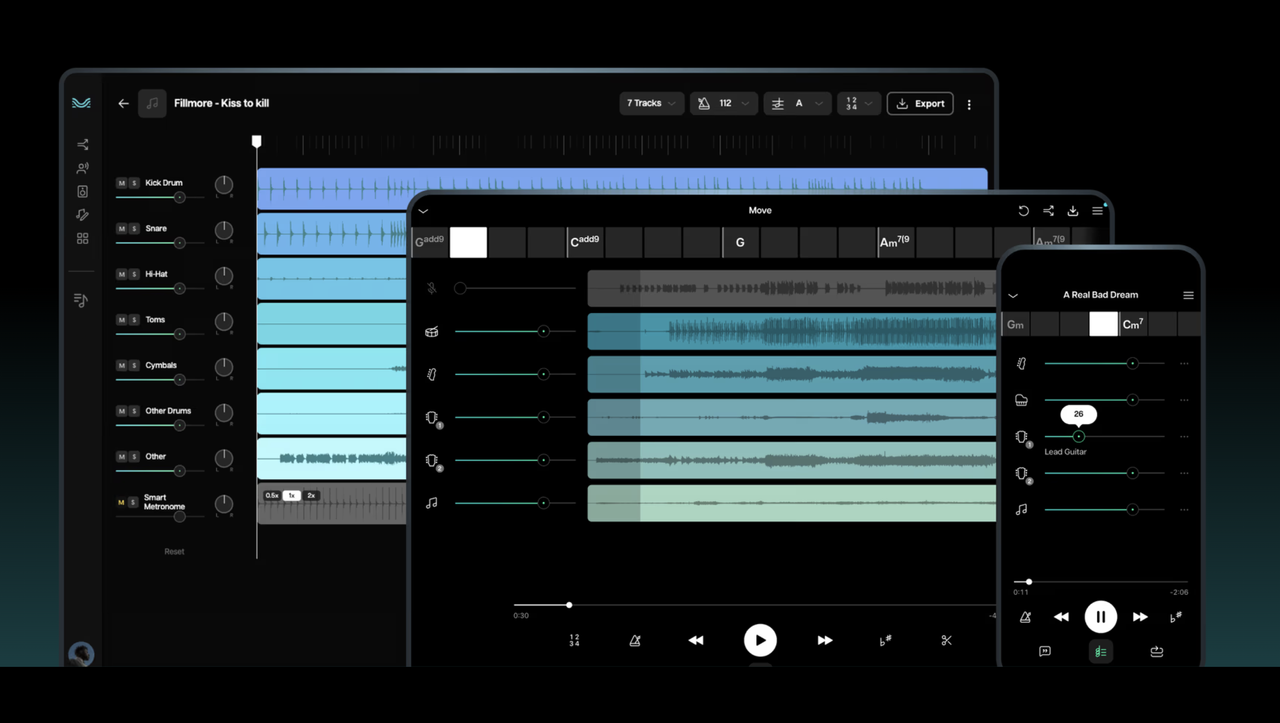
Task: Click the scissors trim icon on tablet
Action: point(946,640)
